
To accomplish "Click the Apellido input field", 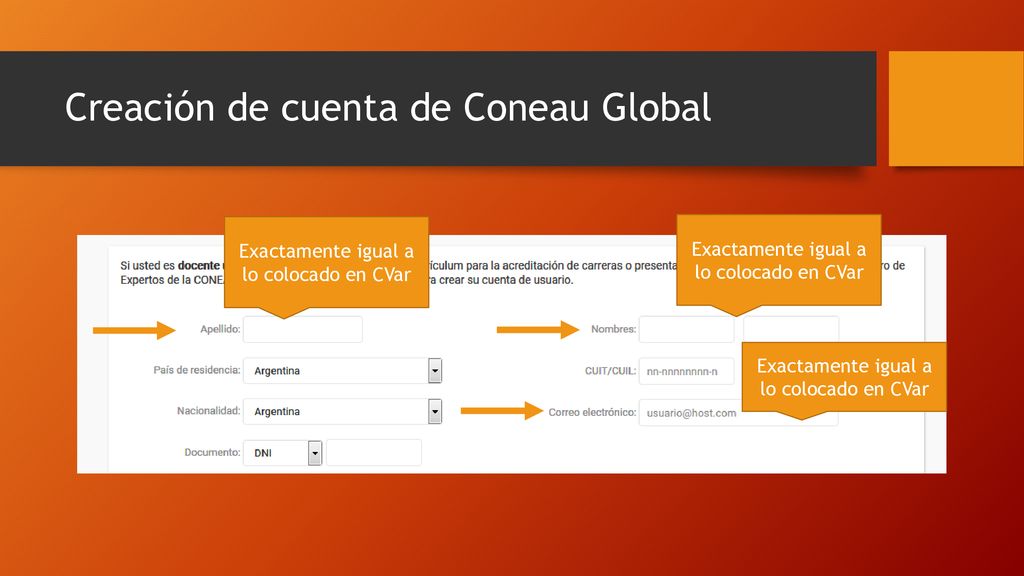I will (x=302, y=329).
